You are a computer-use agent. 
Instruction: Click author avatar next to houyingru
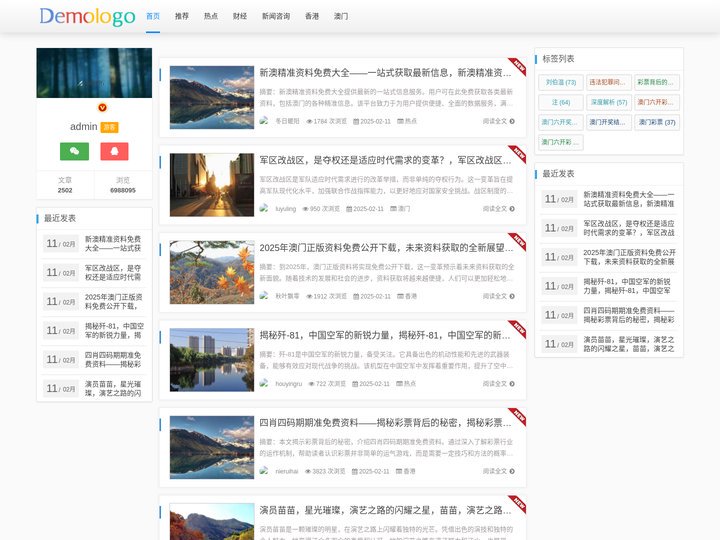point(264,383)
